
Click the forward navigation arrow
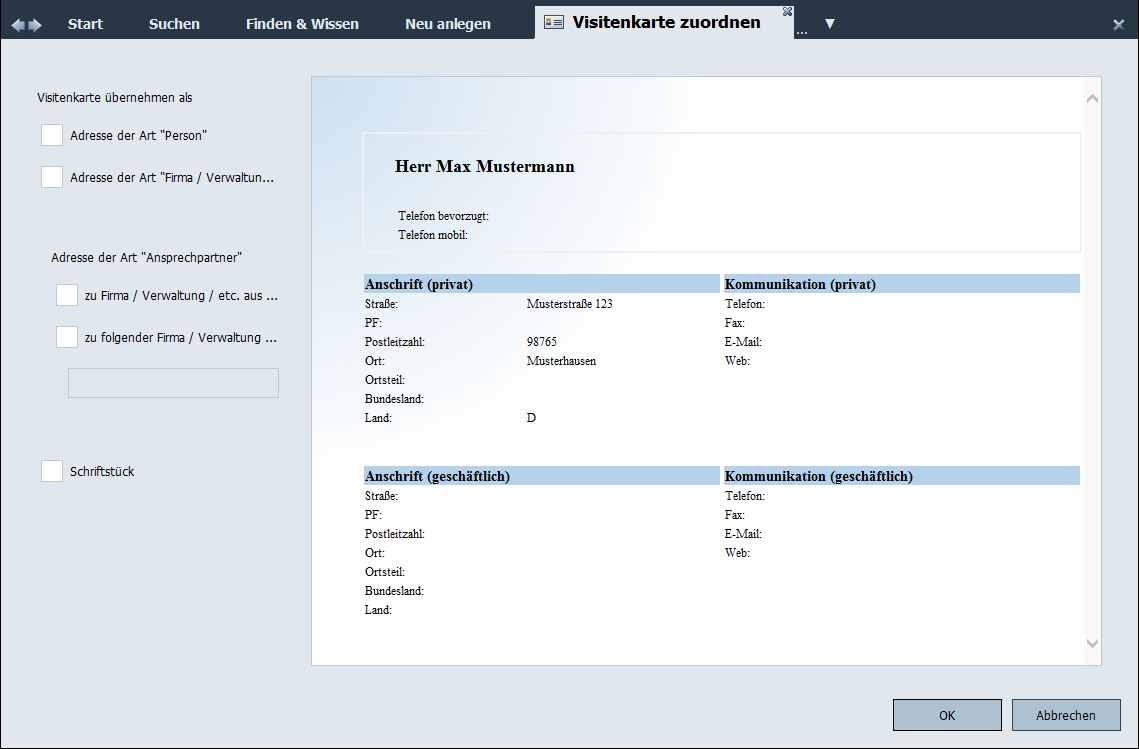point(35,24)
